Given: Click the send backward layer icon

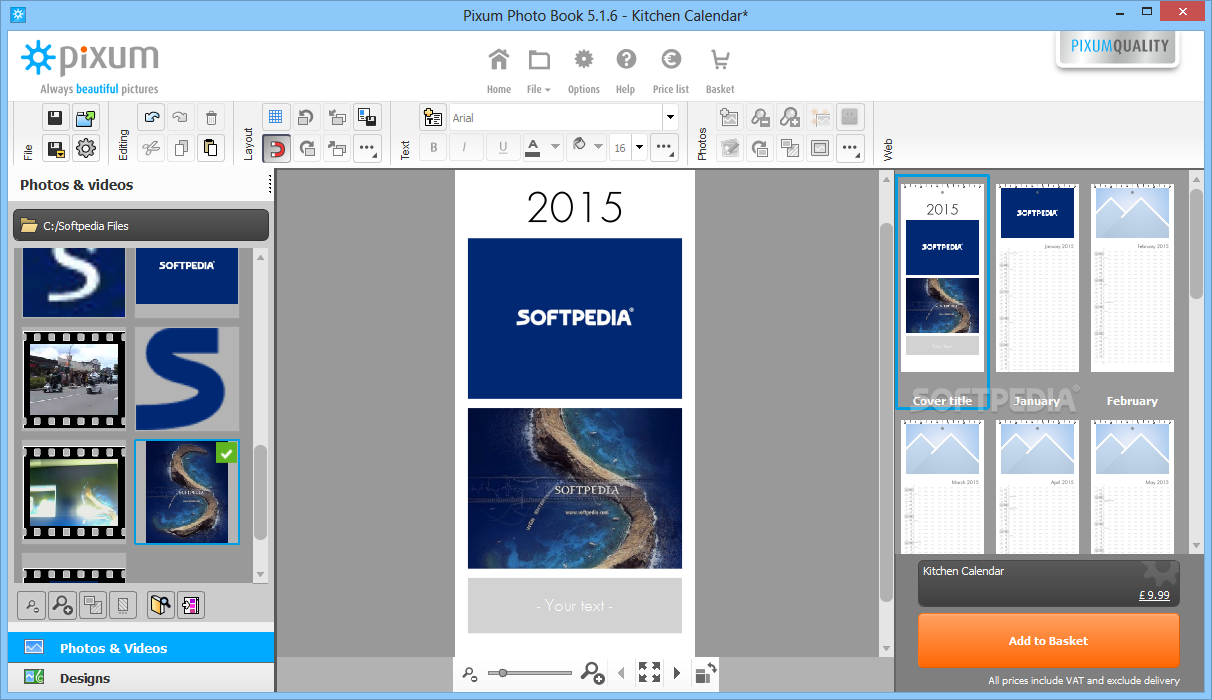Looking at the screenshot, I should click(x=337, y=149).
